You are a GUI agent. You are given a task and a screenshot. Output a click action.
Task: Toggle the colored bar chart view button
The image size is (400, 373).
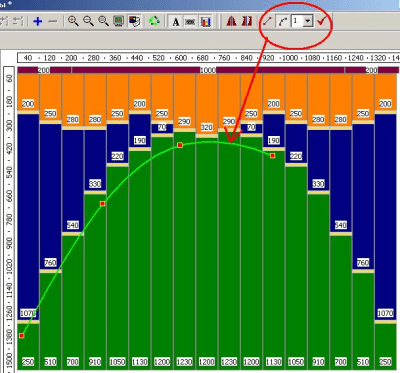click(x=206, y=22)
